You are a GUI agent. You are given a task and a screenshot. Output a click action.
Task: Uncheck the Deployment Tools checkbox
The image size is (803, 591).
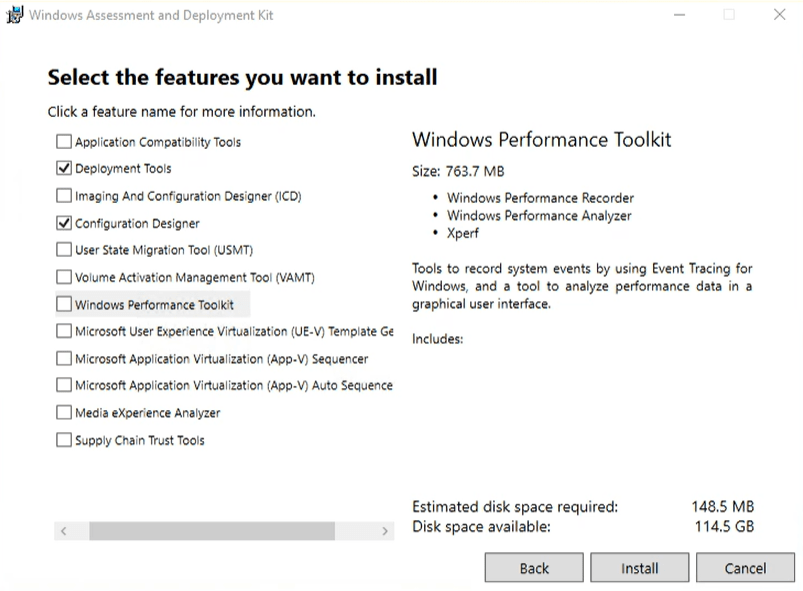pos(64,169)
